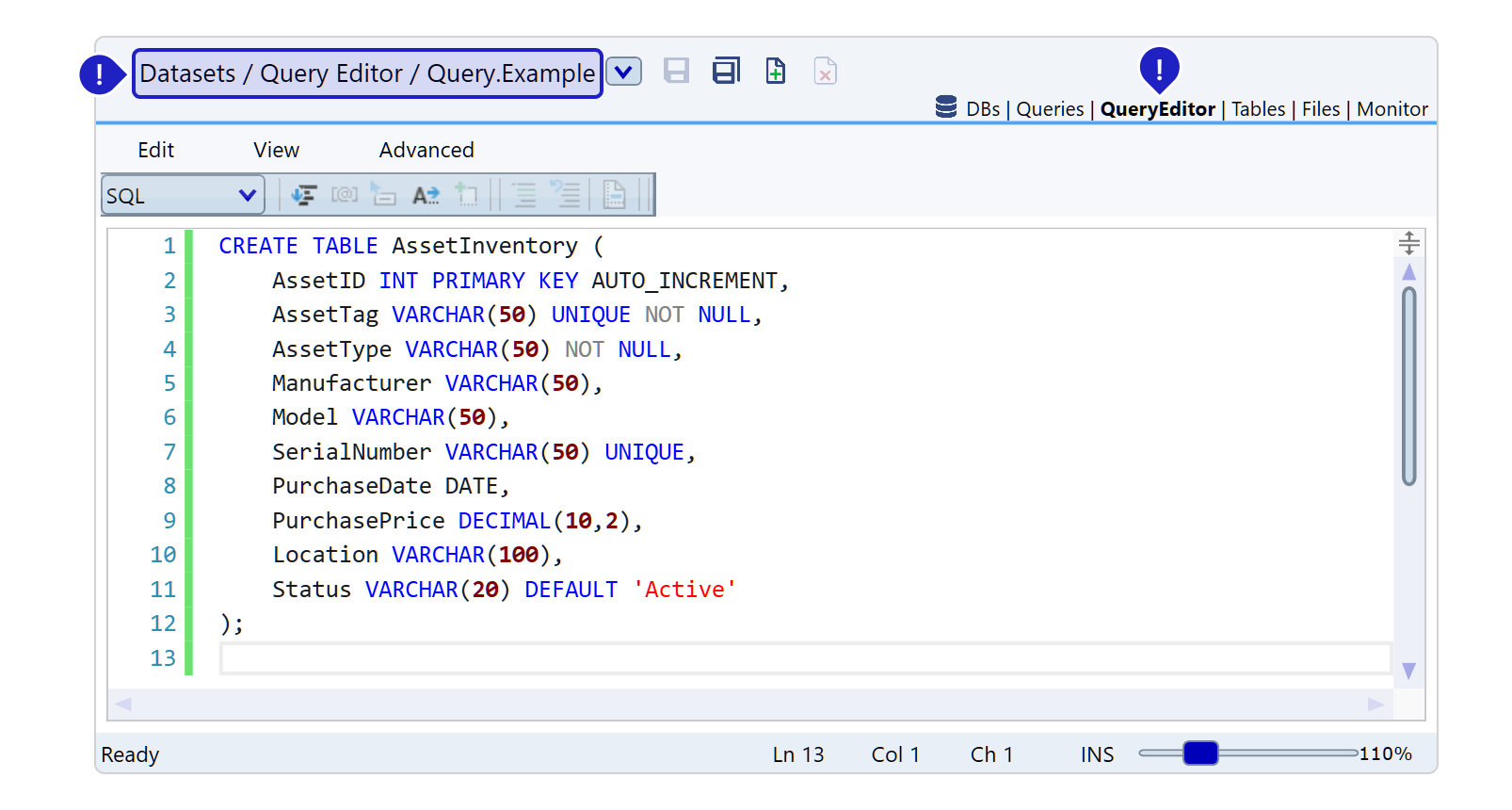Screen dimensions: 1512x810
Task: Click the indent lines toolbar icon
Action: [524, 195]
